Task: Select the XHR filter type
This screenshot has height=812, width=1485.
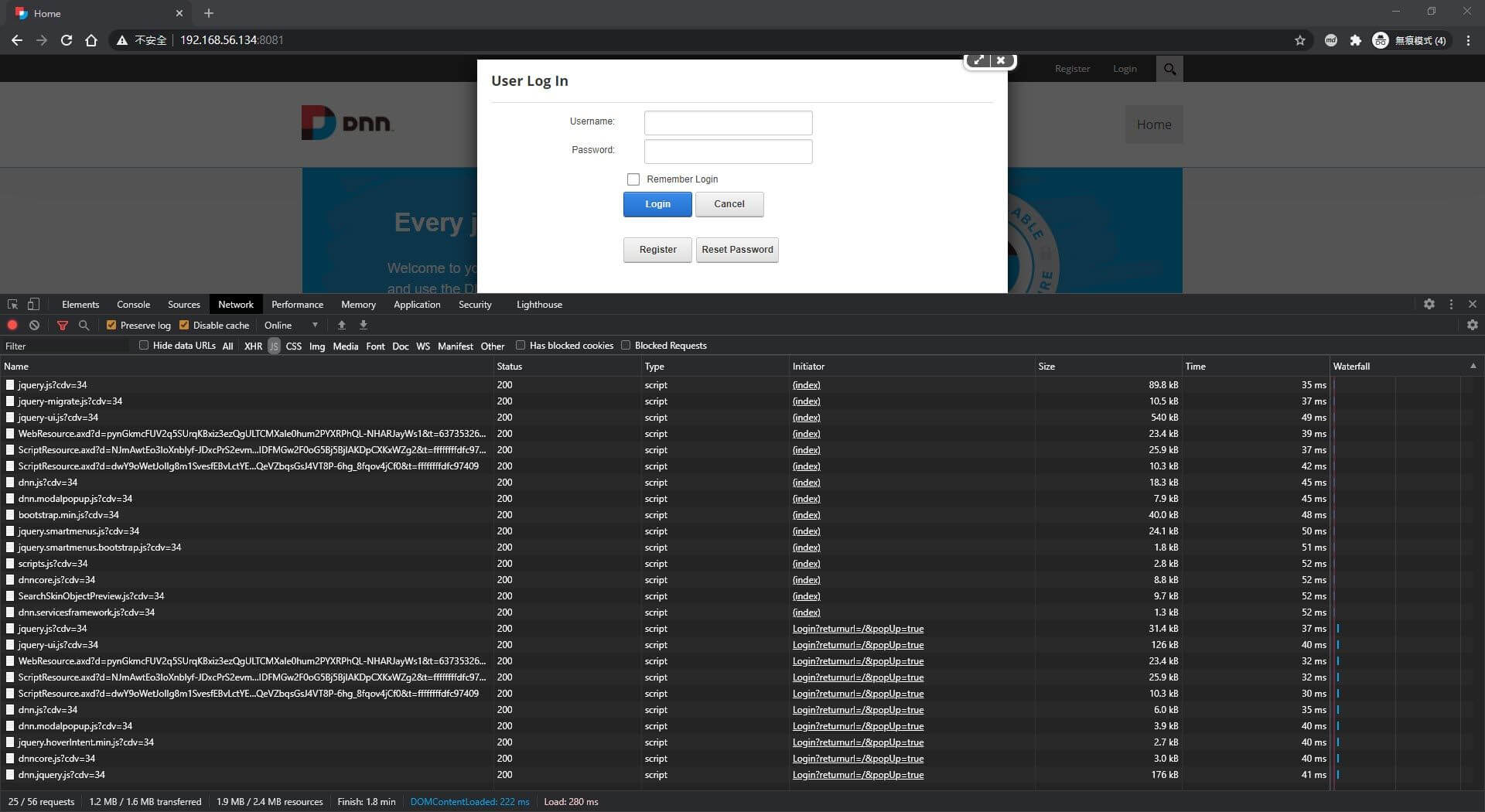Action: click(253, 346)
